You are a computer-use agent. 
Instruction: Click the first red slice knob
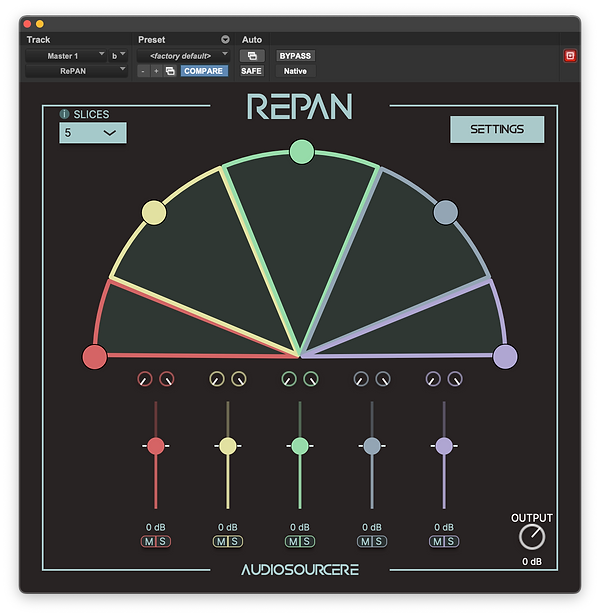(x=145, y=379)
